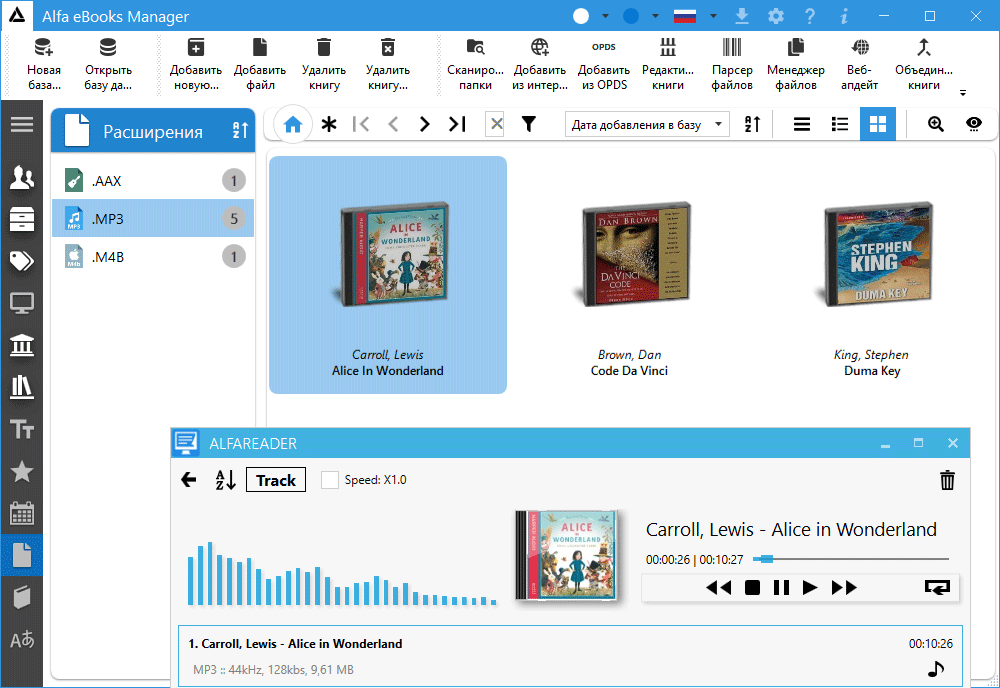Screen dimensions: 1000x688
Task: Select the .M4B extension item
Action: tap(152, 257)
